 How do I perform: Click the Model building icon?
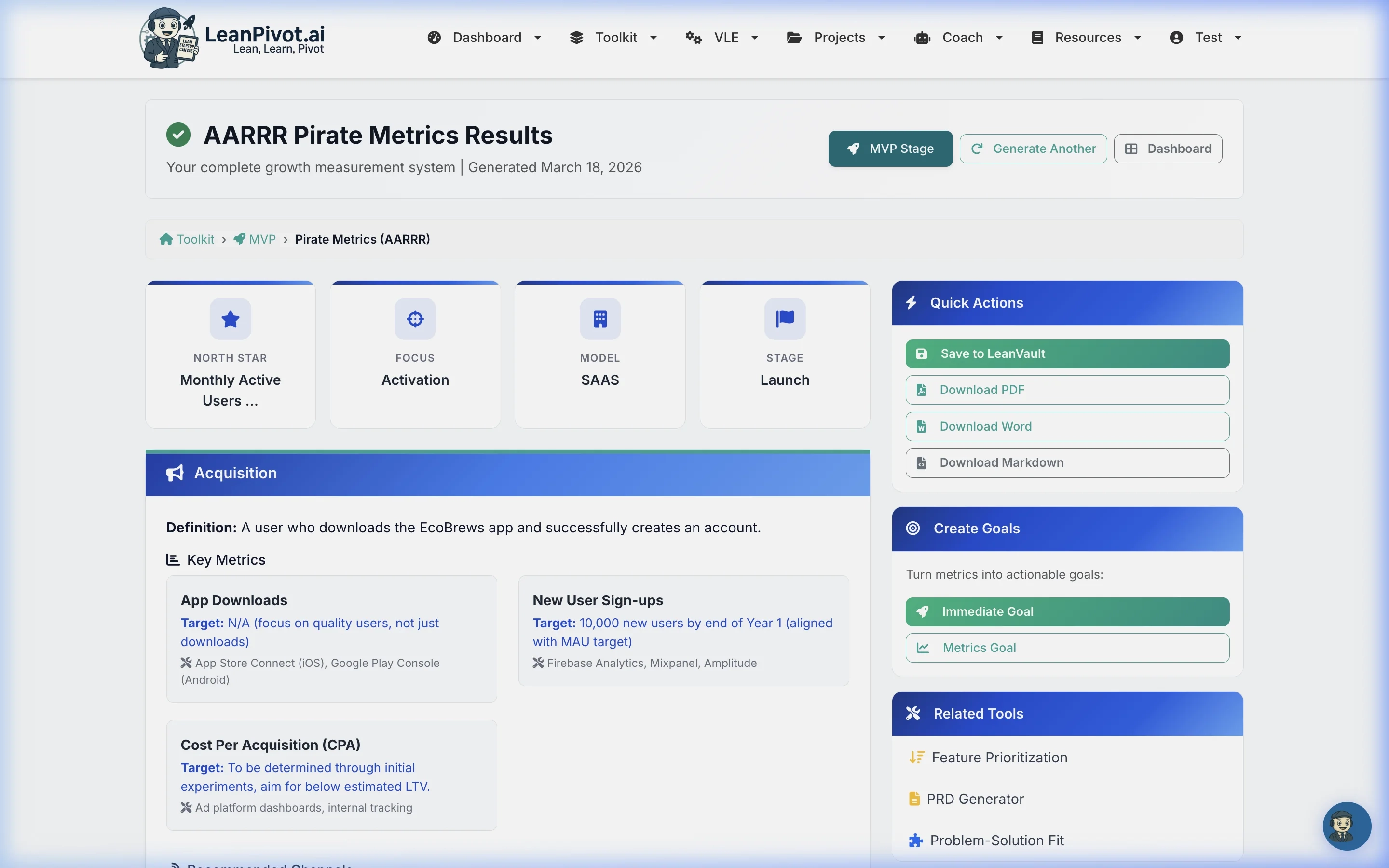coord(600,319)
